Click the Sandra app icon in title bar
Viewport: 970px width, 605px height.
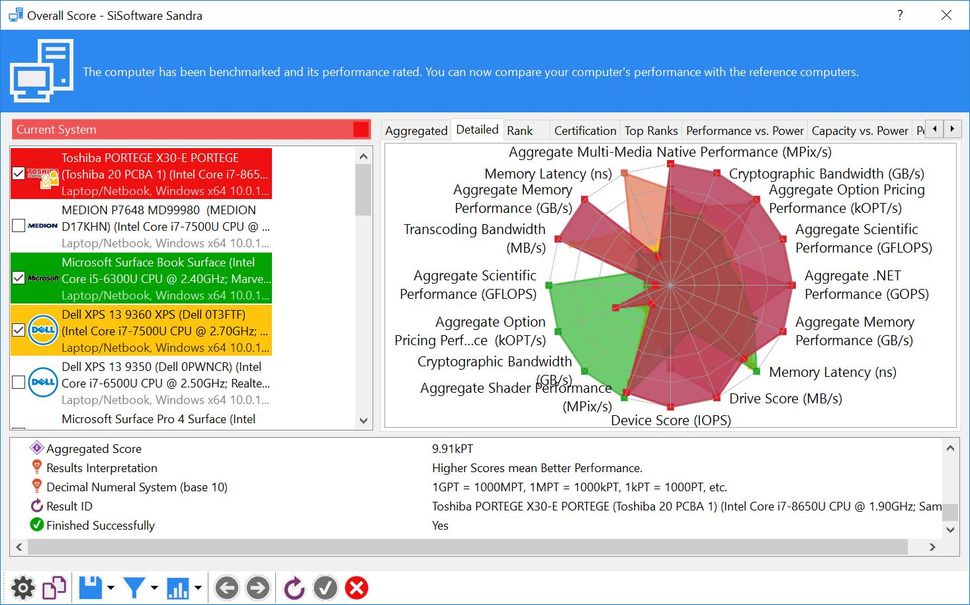pos(15,15)
